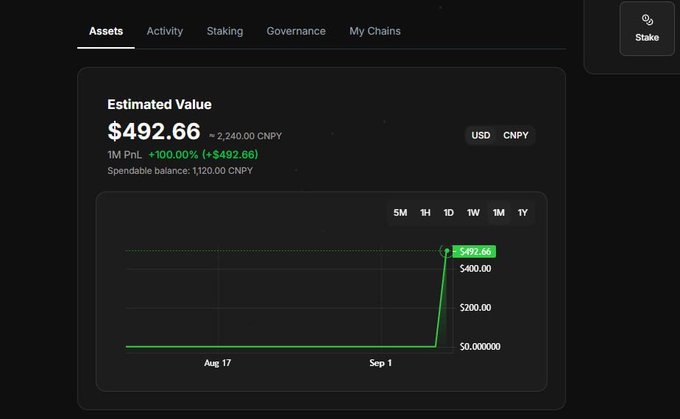The image size is (680, 419).
Task: Switch value display to CNPY
Action: [x=515, y=135]
